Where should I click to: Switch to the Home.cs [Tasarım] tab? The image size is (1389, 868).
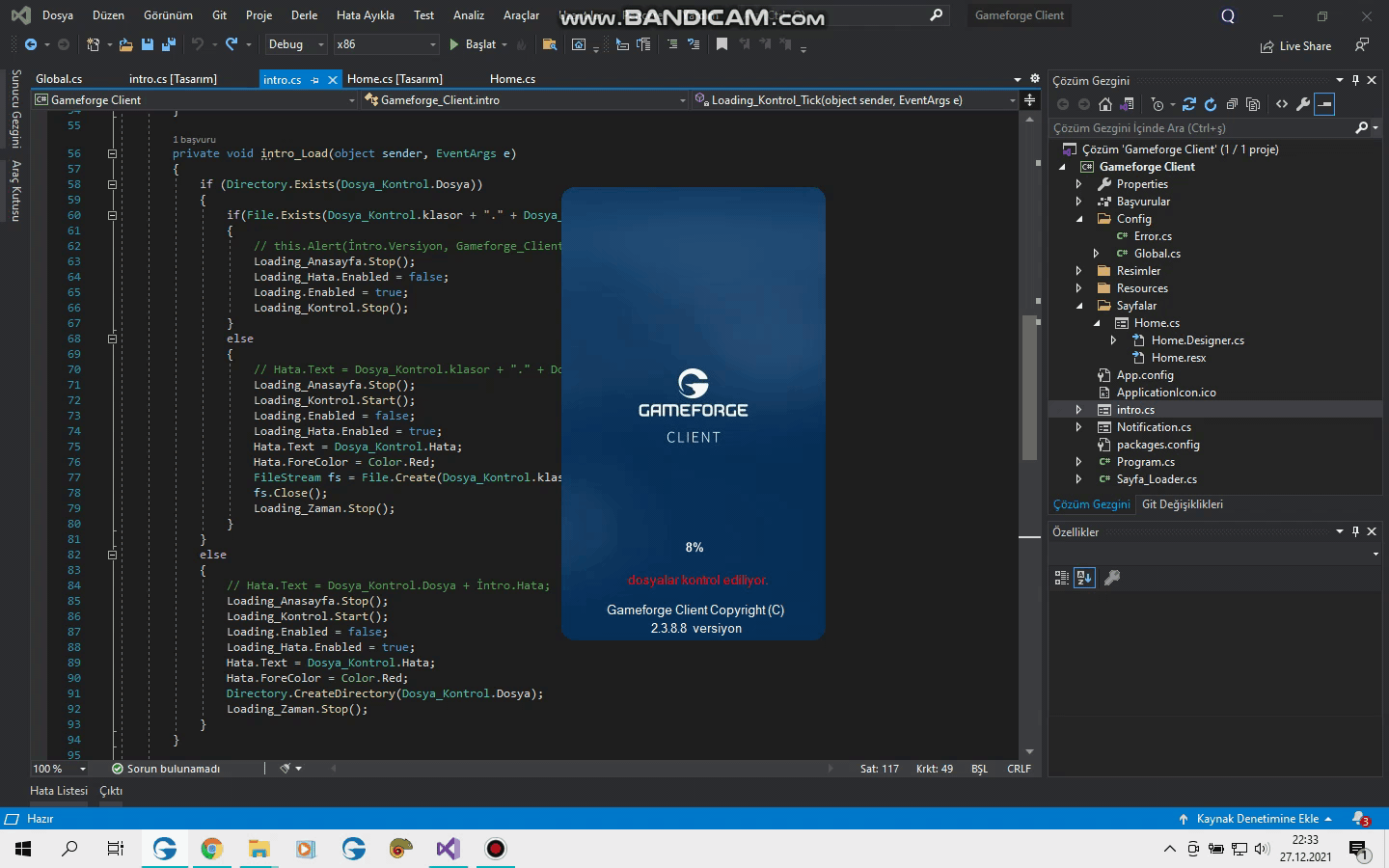coord(395,79)
